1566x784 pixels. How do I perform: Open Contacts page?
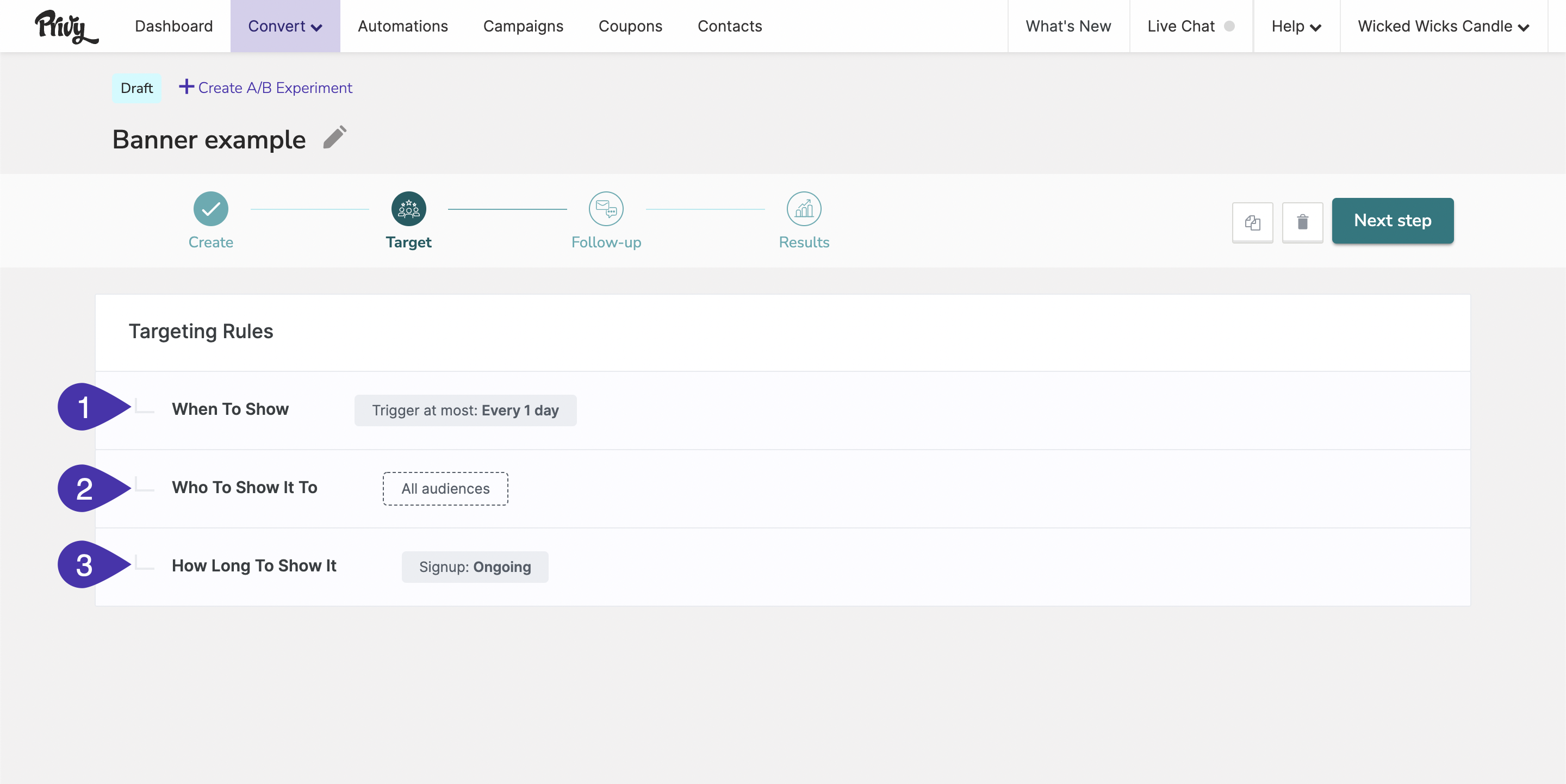click(x=730, y=26)
